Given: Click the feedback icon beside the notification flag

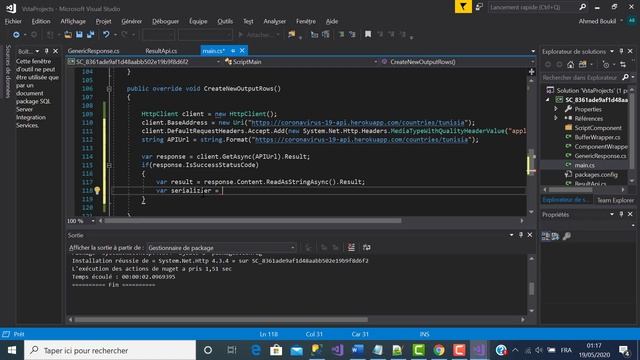Looking at the screenshot, I should click(479, 7).
